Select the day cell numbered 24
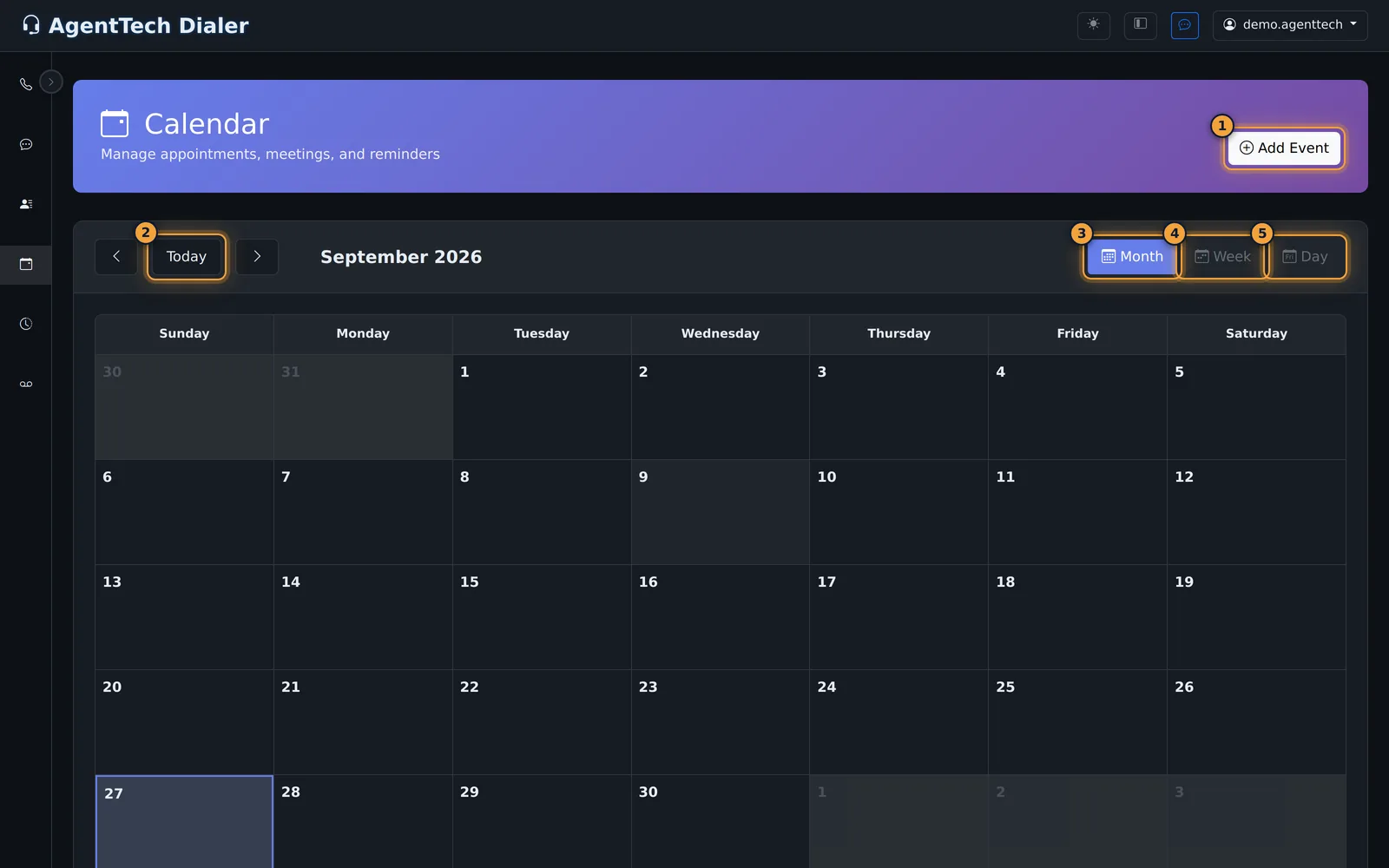Viewport: 1389px width, 868px height. pyautogui.click(x=899, y=722)
